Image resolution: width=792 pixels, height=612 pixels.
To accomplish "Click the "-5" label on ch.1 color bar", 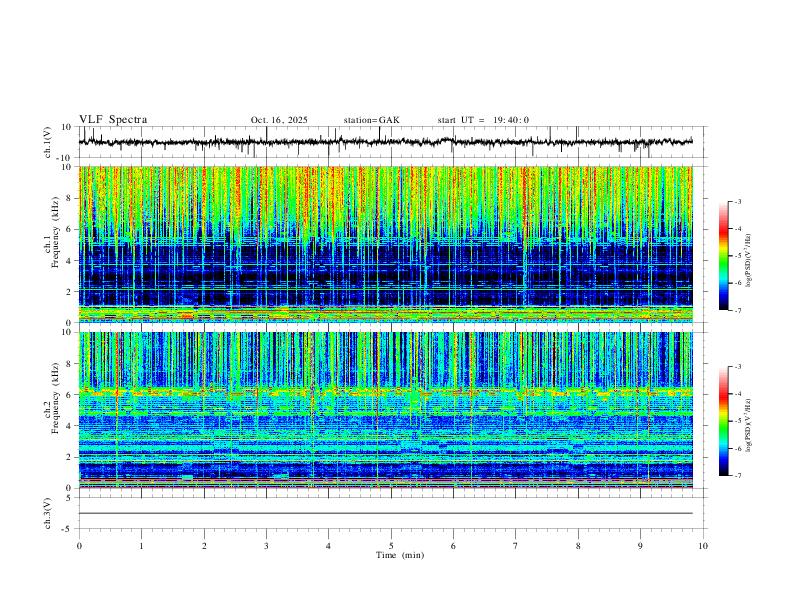I will tap(737, 256).
